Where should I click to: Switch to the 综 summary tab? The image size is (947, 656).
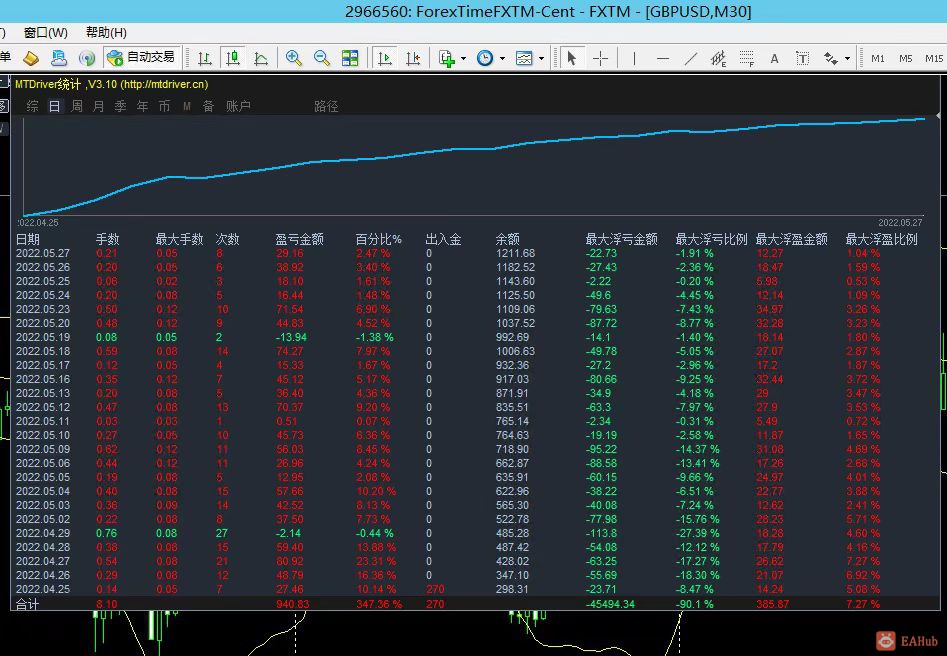(x=33, y=106)
